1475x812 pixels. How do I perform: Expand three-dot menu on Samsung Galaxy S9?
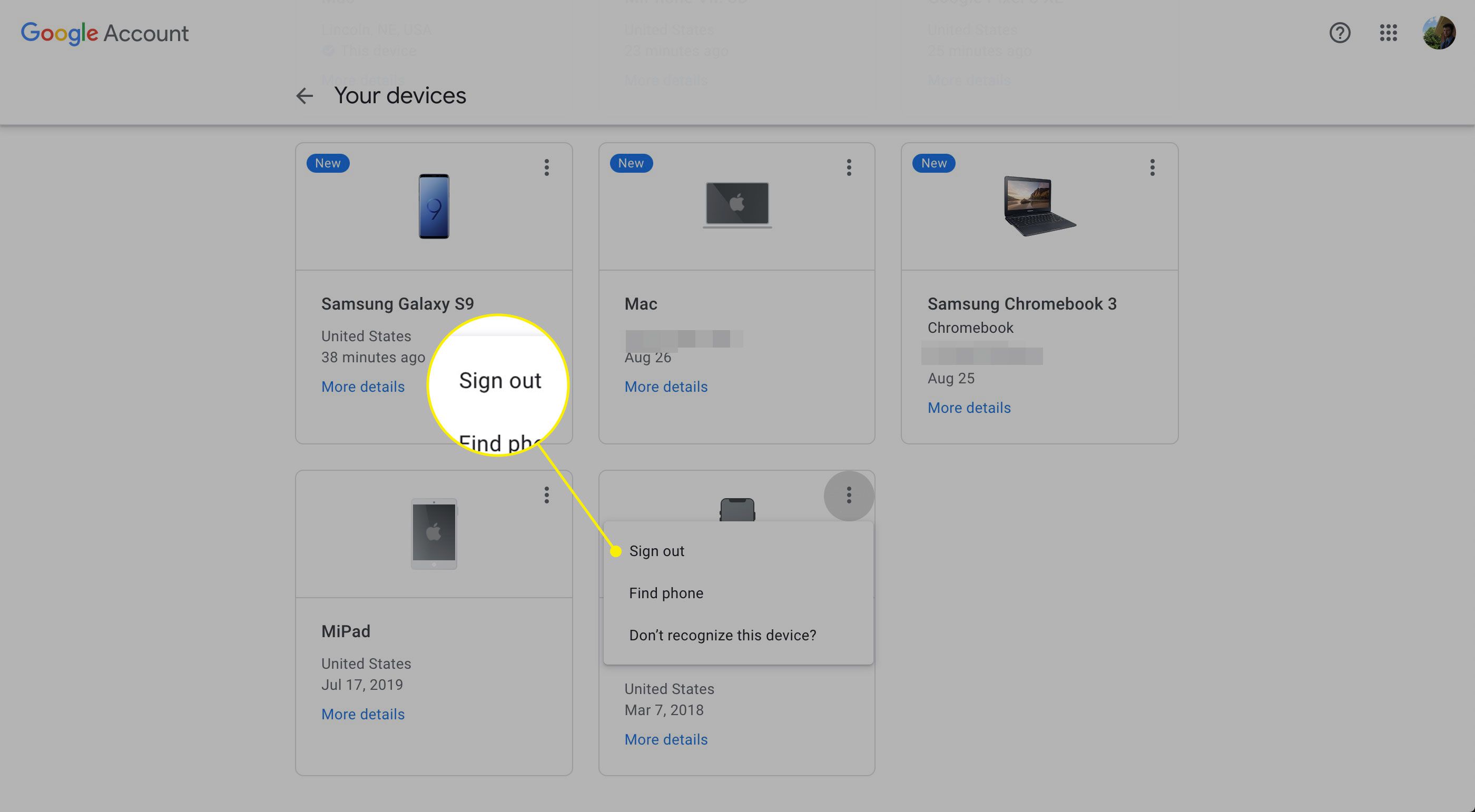click(x=546, y=167)
